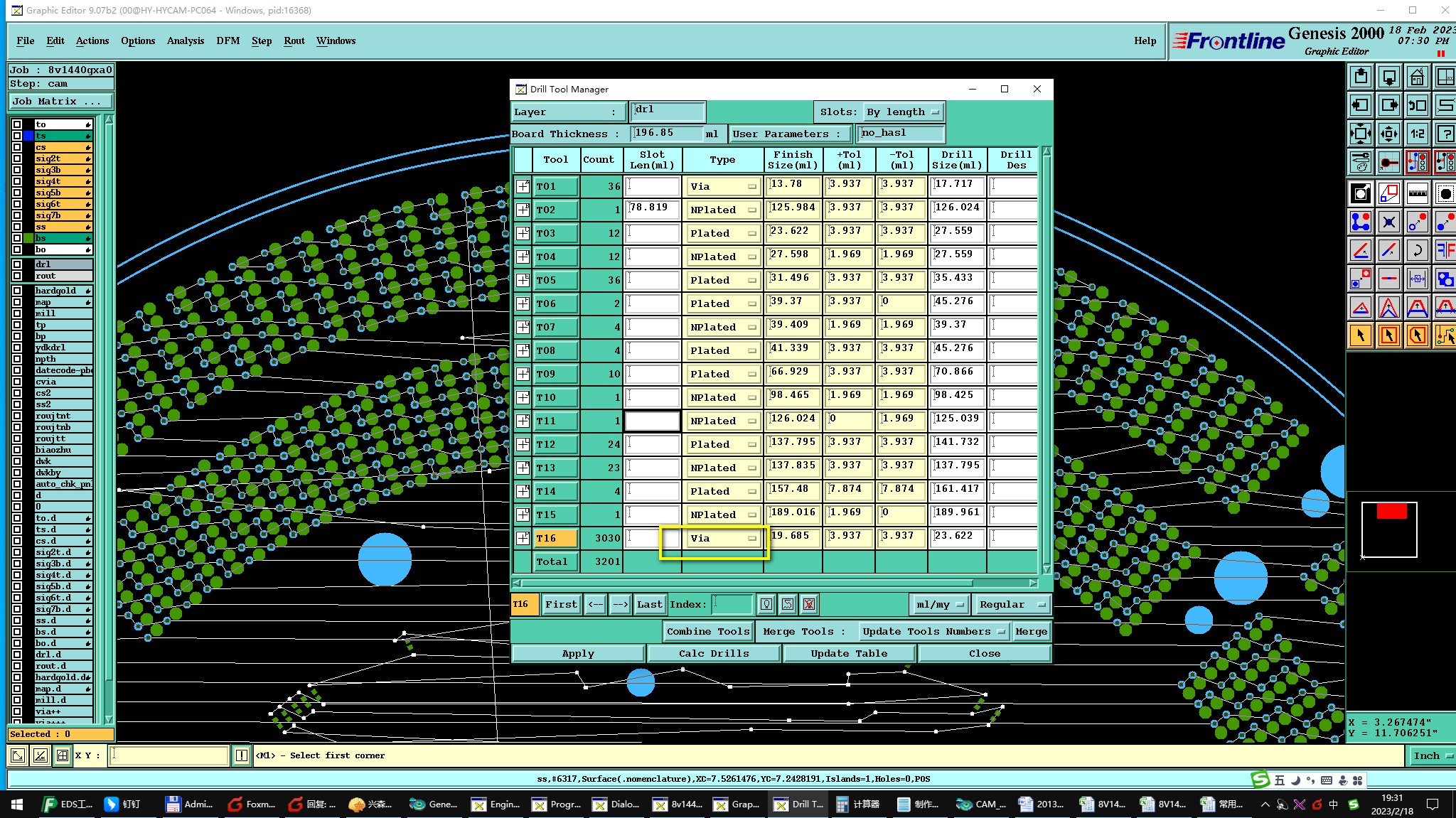Toggle checkbox for layer 'sig2t'
This screenshot has width=1456, height=818.
(x=17, y=158)
